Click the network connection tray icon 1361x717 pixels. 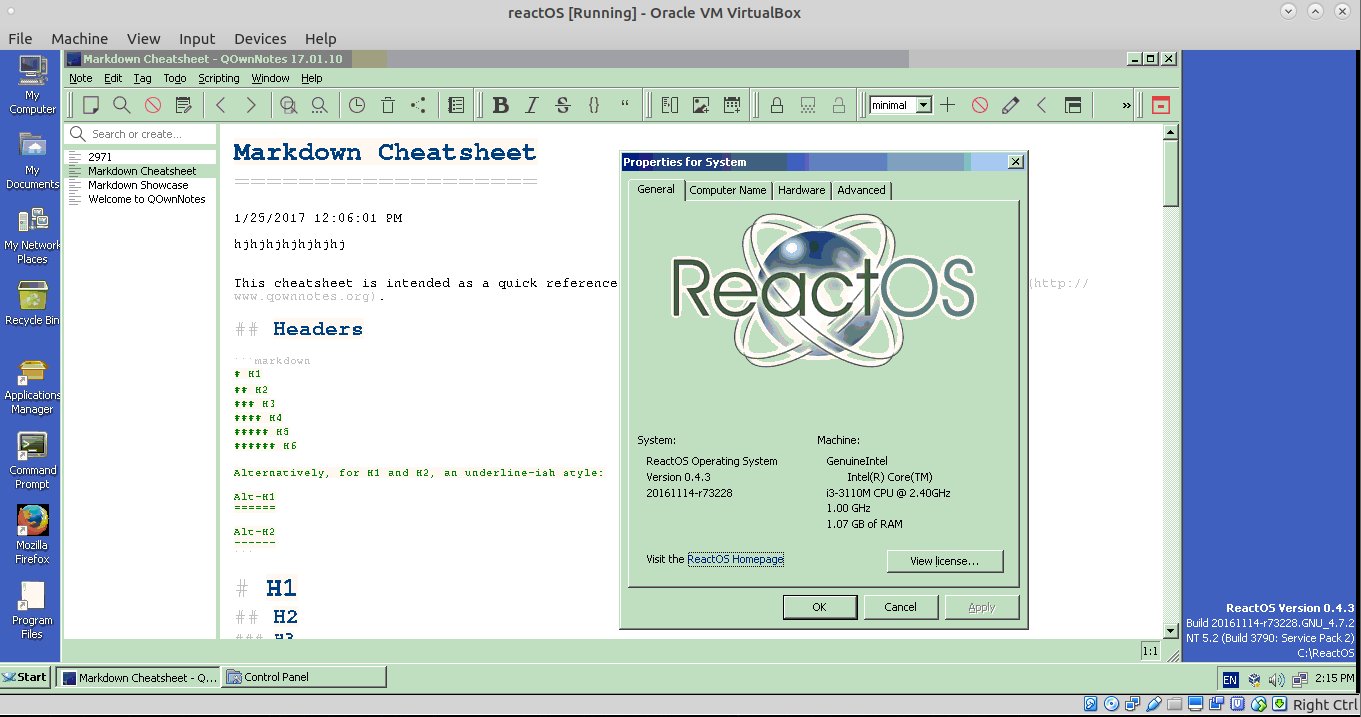point(1299,679)
